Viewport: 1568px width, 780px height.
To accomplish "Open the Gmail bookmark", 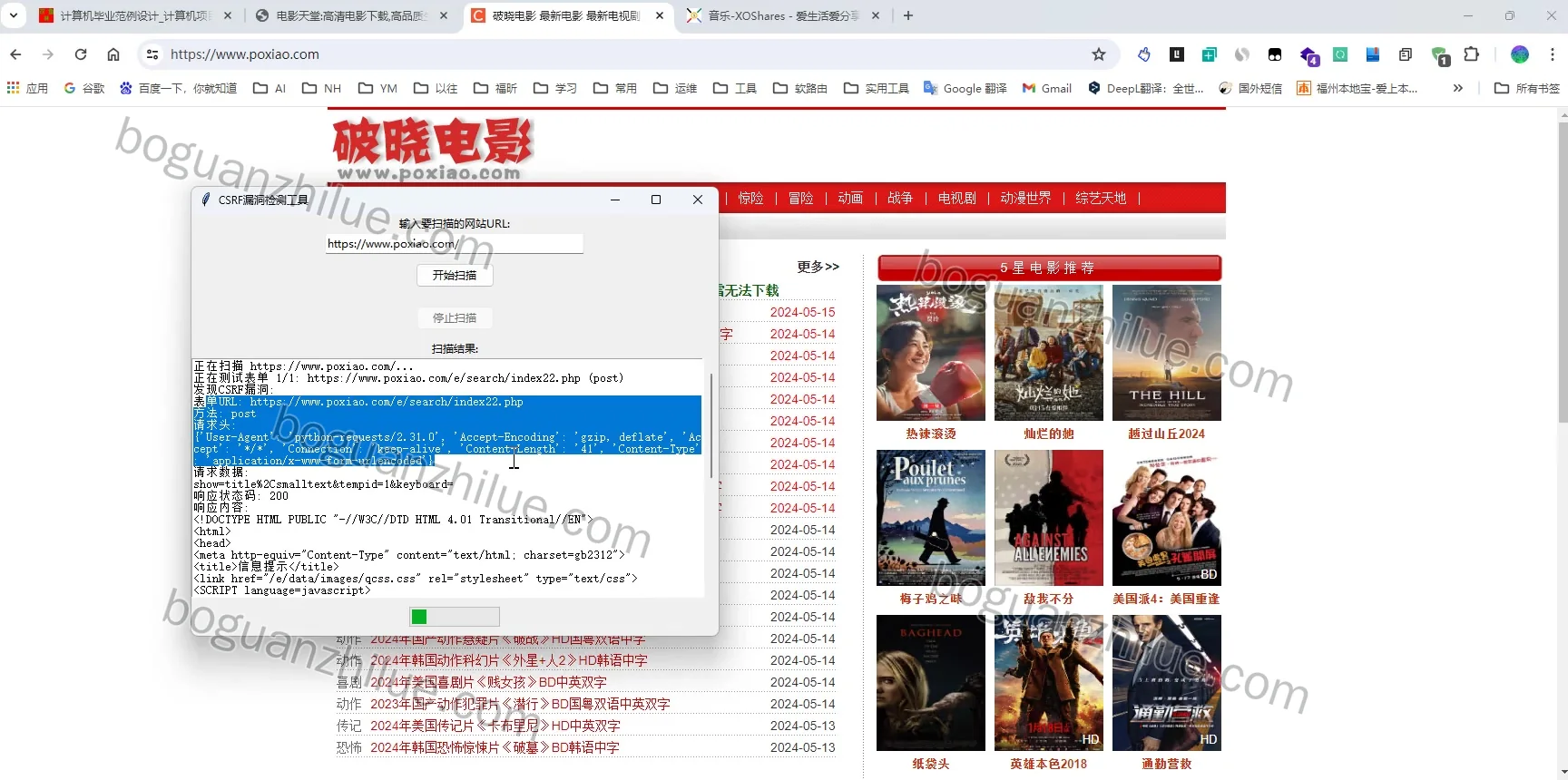I will click(x=1047, y=88).
